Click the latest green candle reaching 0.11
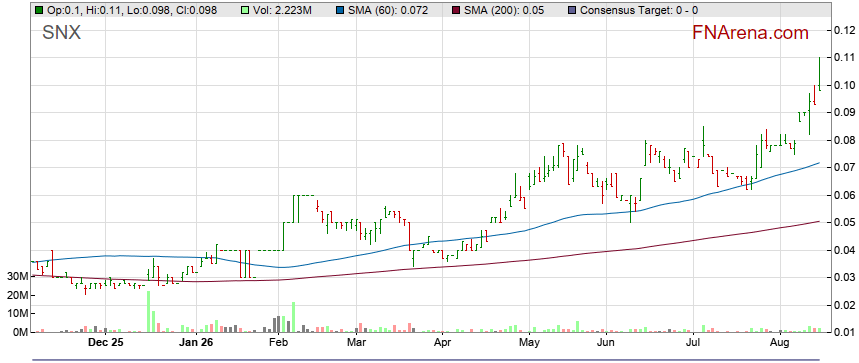Image resolution: width=859 pixels, height=363 pixels. coord(820,73)
